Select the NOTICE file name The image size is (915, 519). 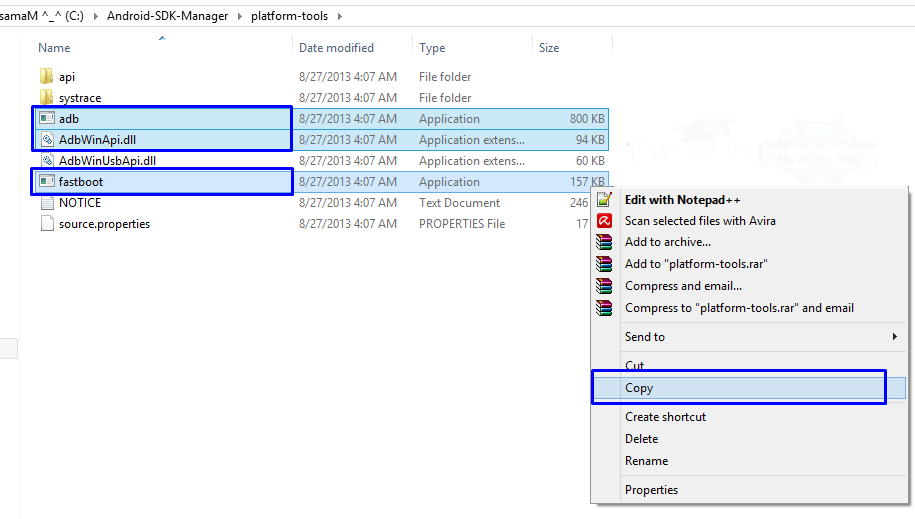pyautogui.click(x=80, y=203)
